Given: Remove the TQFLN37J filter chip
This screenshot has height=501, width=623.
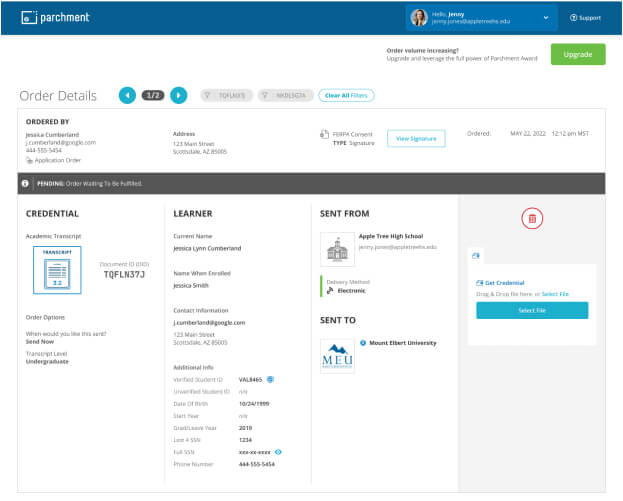Looking at the screenshot, I should (226, 95).
